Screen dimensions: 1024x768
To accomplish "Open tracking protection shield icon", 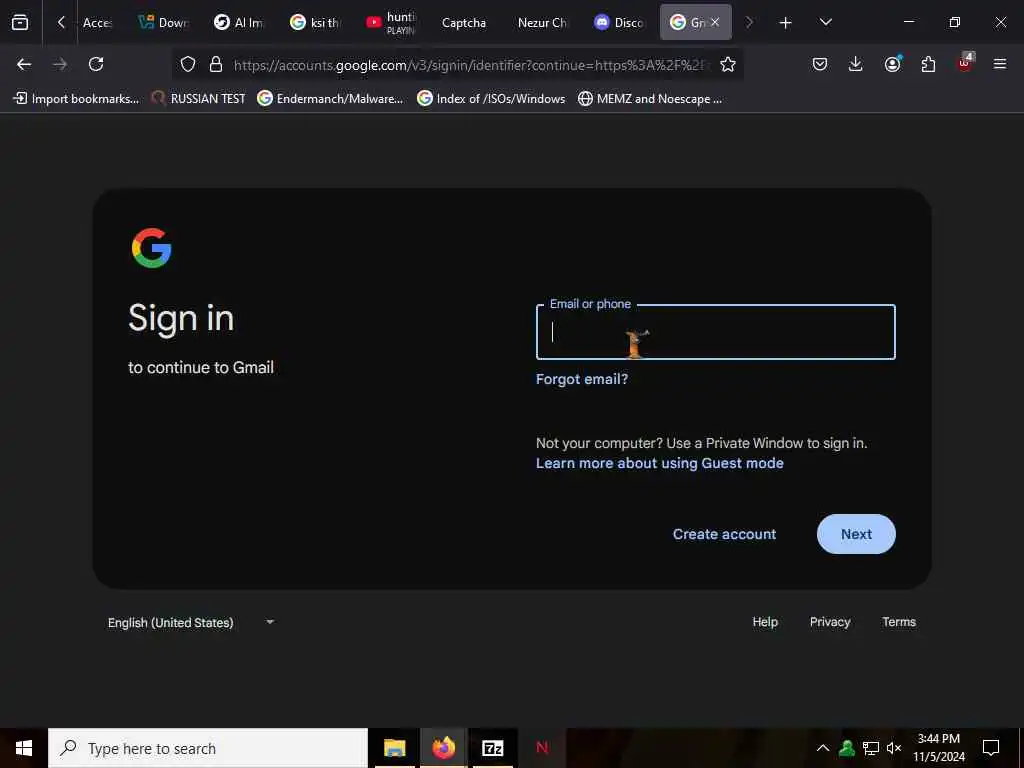I will tap(188, 64).
